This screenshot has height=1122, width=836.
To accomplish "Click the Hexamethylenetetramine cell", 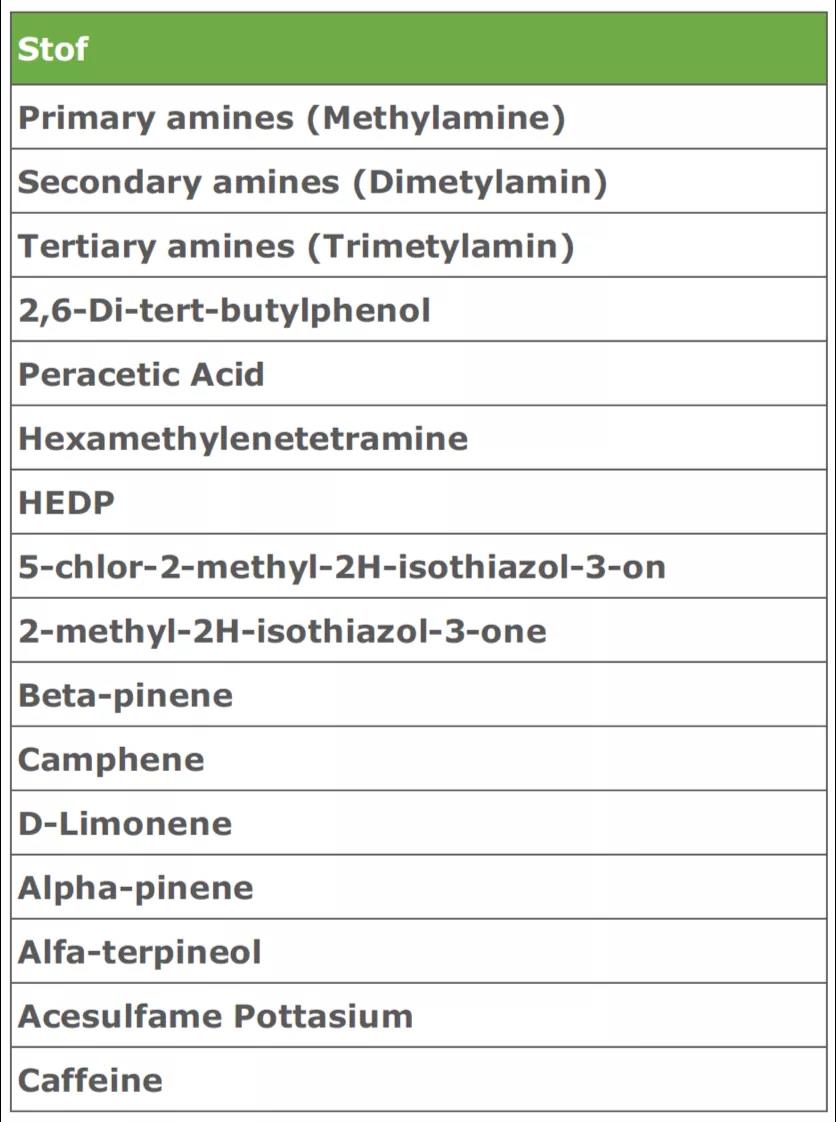I will (244, 439).
